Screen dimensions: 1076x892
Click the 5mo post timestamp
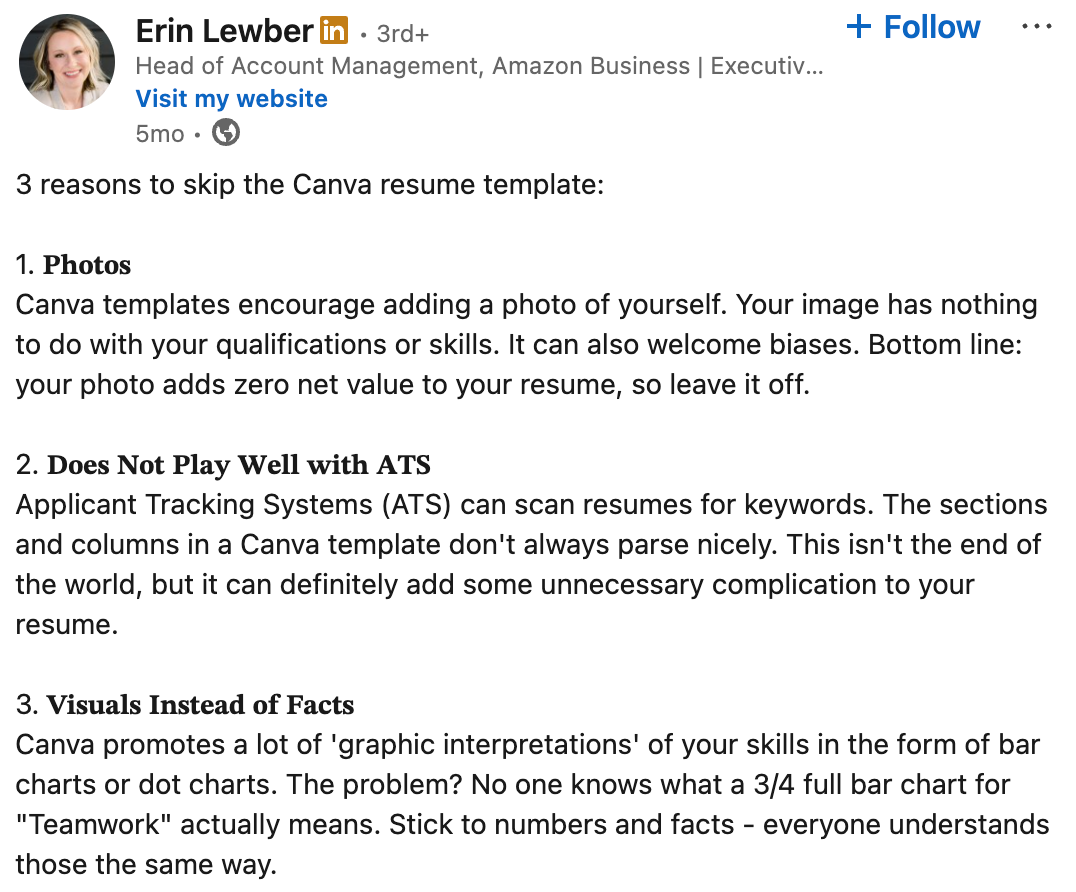pyautogui.click(x=159, y=133)
